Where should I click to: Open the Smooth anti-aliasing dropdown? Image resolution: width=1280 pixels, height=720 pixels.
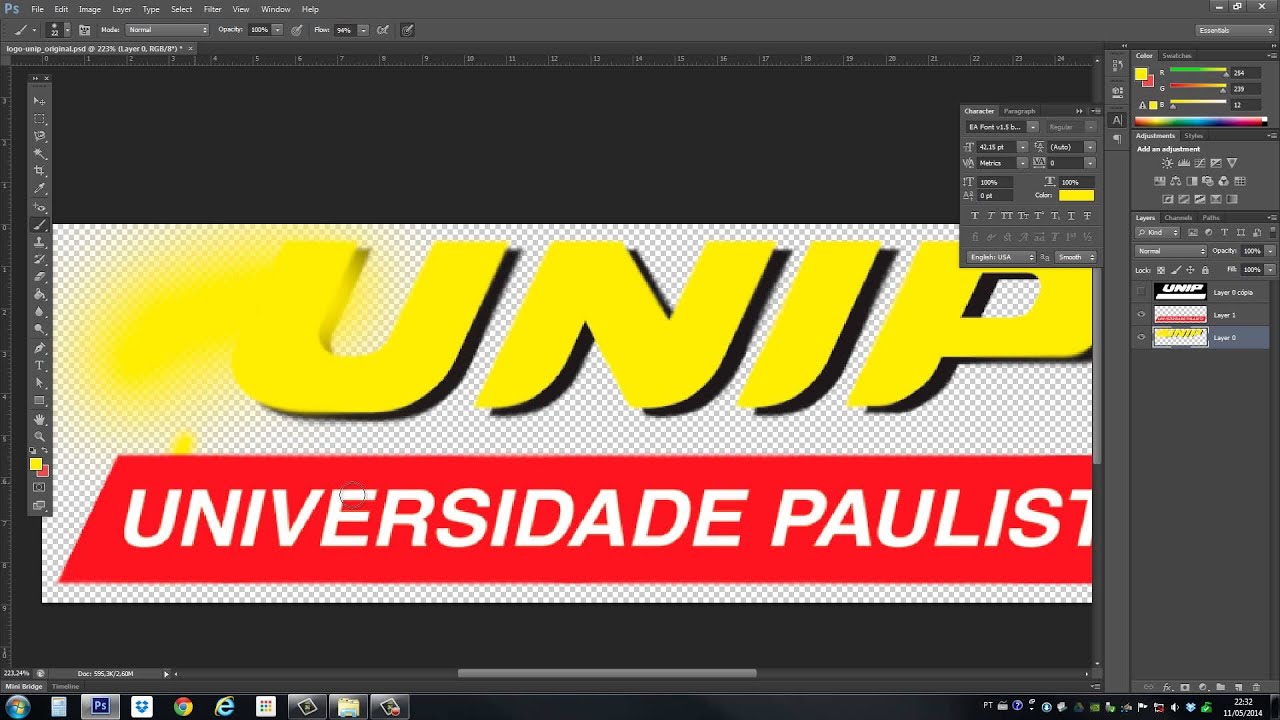click(x=1076, y=257)
